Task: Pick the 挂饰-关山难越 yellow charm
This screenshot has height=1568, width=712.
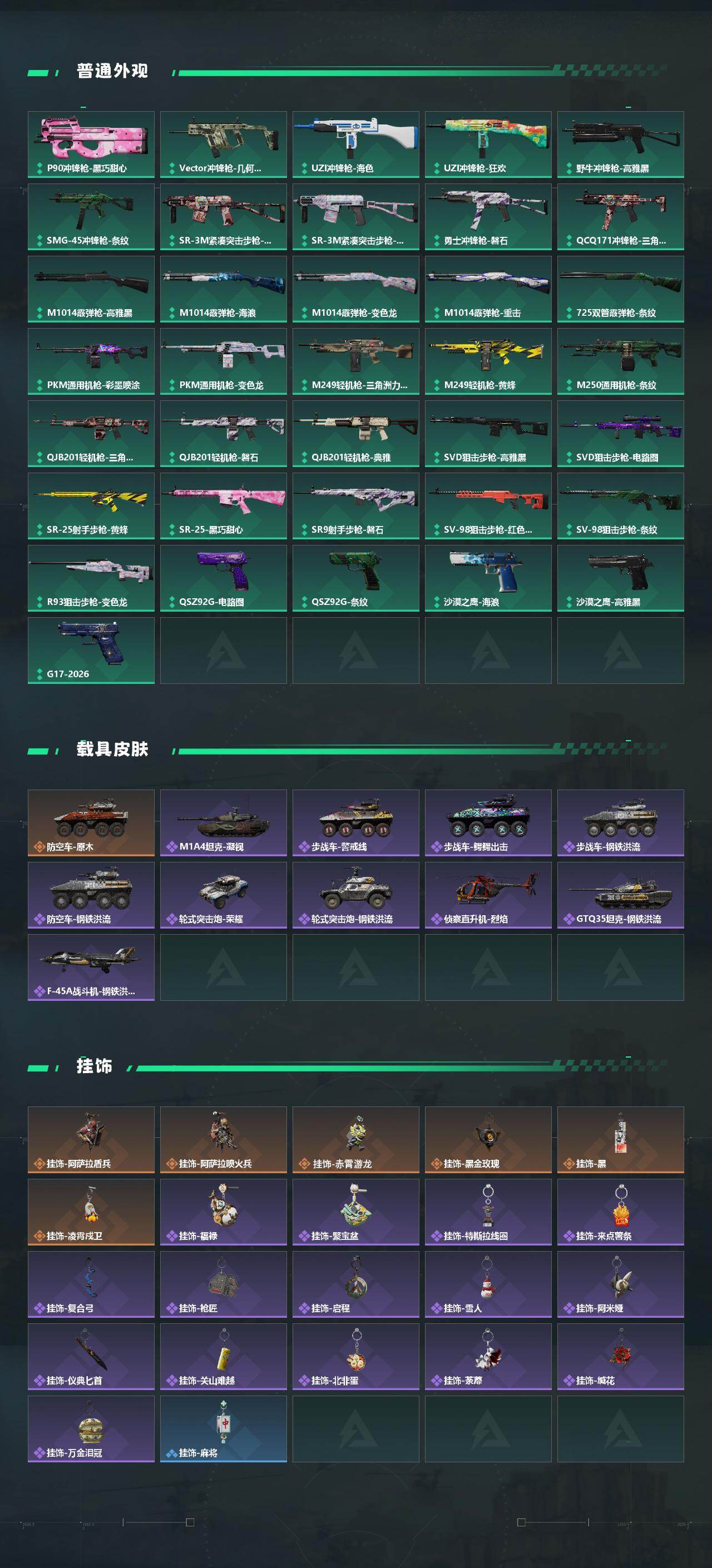Action: [224, 1357]
